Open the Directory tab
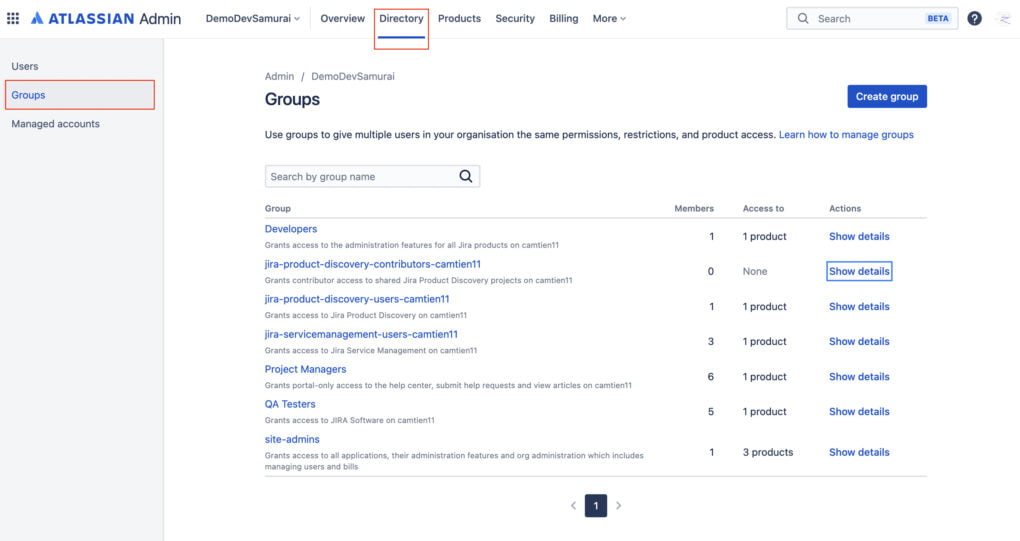The image size is (1020, 541). (x=401, y=18)
